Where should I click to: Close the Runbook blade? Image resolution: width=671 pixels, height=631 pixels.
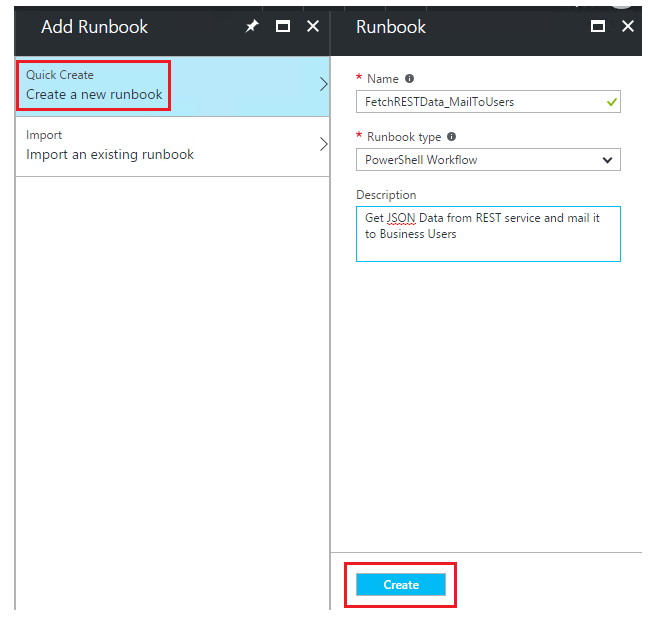628,27
